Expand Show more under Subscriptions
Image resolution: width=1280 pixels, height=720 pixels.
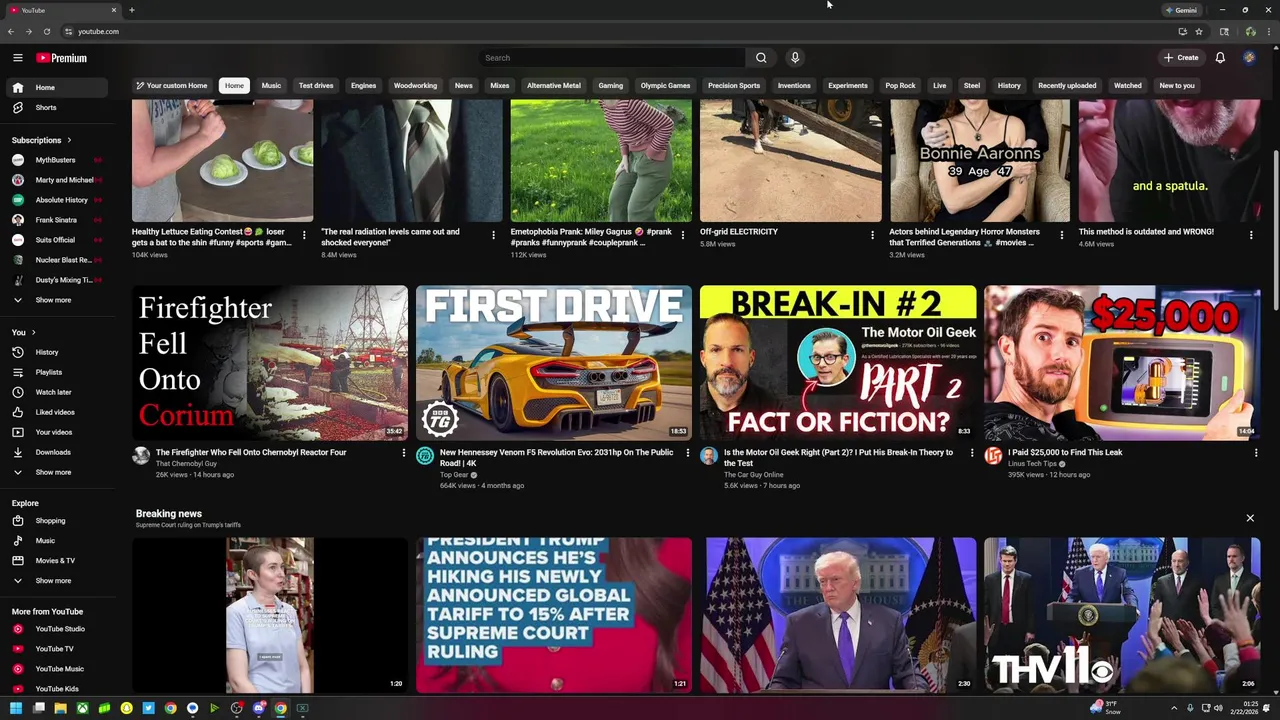(56, 300)
